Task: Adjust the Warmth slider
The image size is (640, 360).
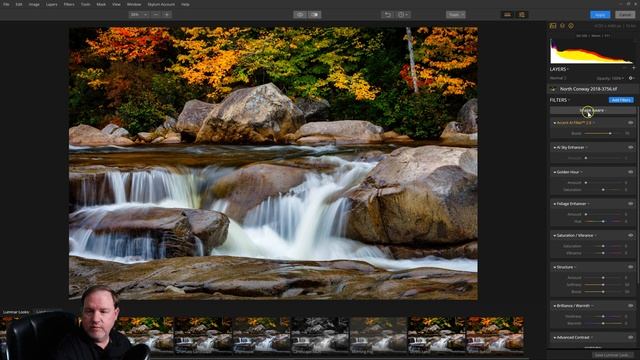Action: [604, 323]
